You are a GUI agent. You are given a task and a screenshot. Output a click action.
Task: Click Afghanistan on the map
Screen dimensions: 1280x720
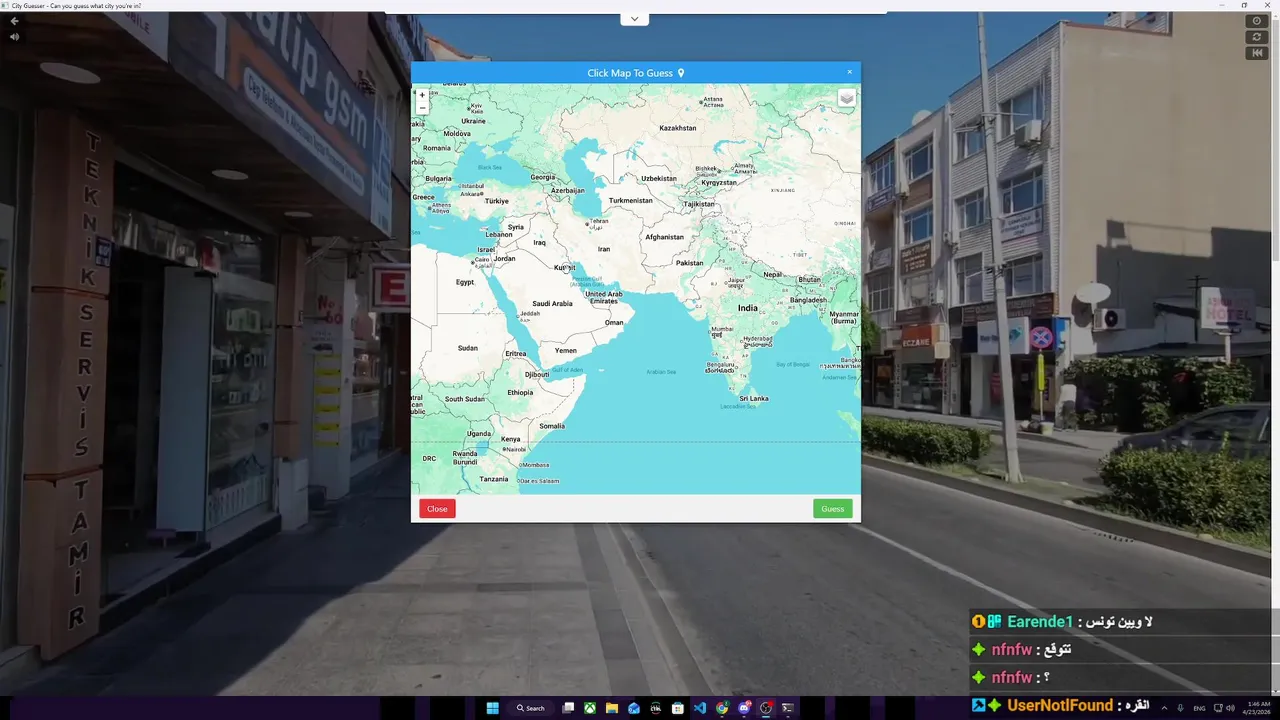(x=665, y=237)
